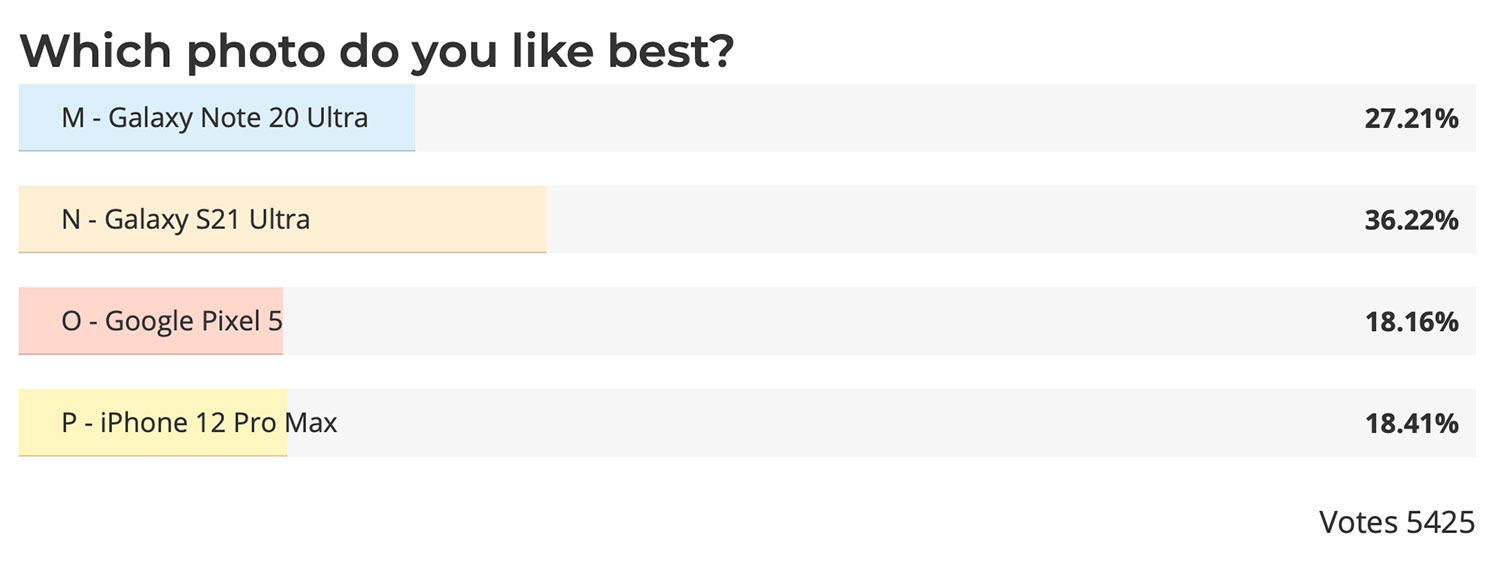Screen dimensions: 1500x566
Task: Click the 'Which photo do you like best?' heading
Action: (x=377, y=50)
